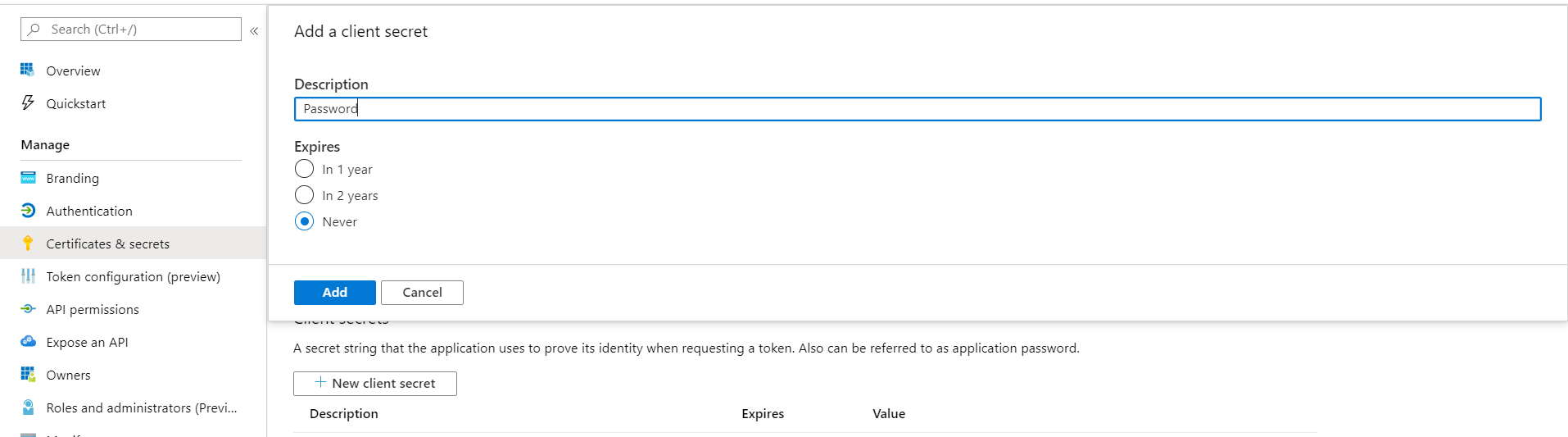Click the Branding icon in sidebar
This screenshot has width=1568, height=437.
pos(28,178)
